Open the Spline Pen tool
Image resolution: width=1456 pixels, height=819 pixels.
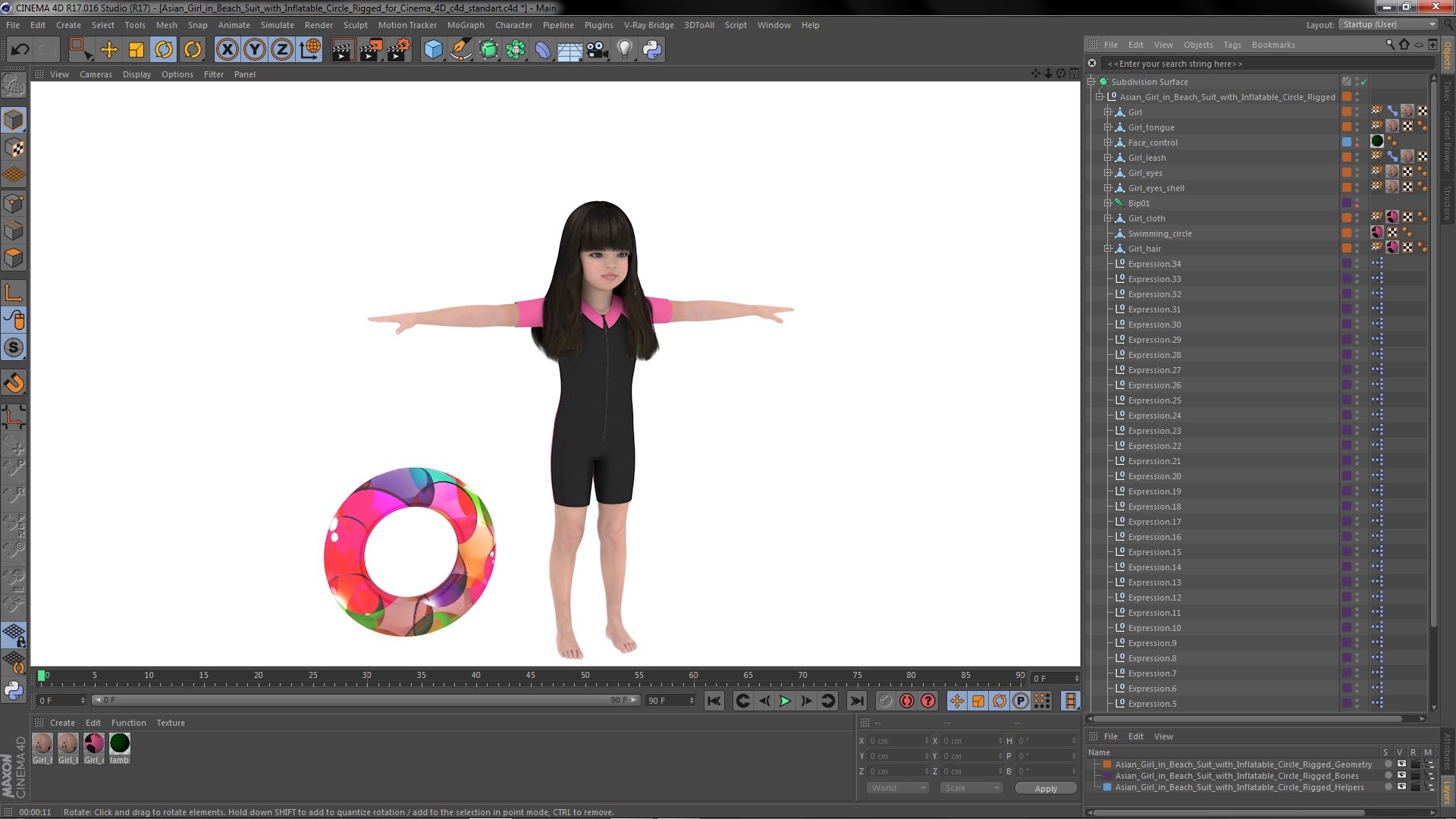tap(460, 50)
